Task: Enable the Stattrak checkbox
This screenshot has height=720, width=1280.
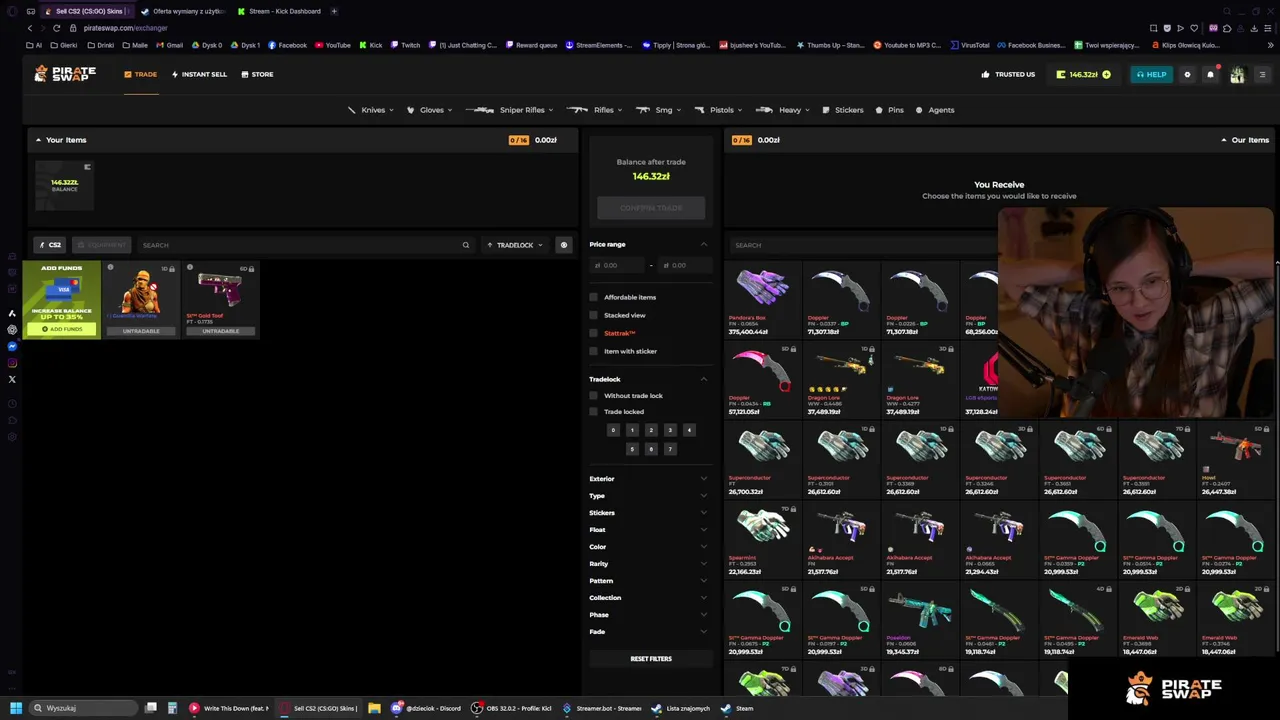Action: tap(593, 333)
